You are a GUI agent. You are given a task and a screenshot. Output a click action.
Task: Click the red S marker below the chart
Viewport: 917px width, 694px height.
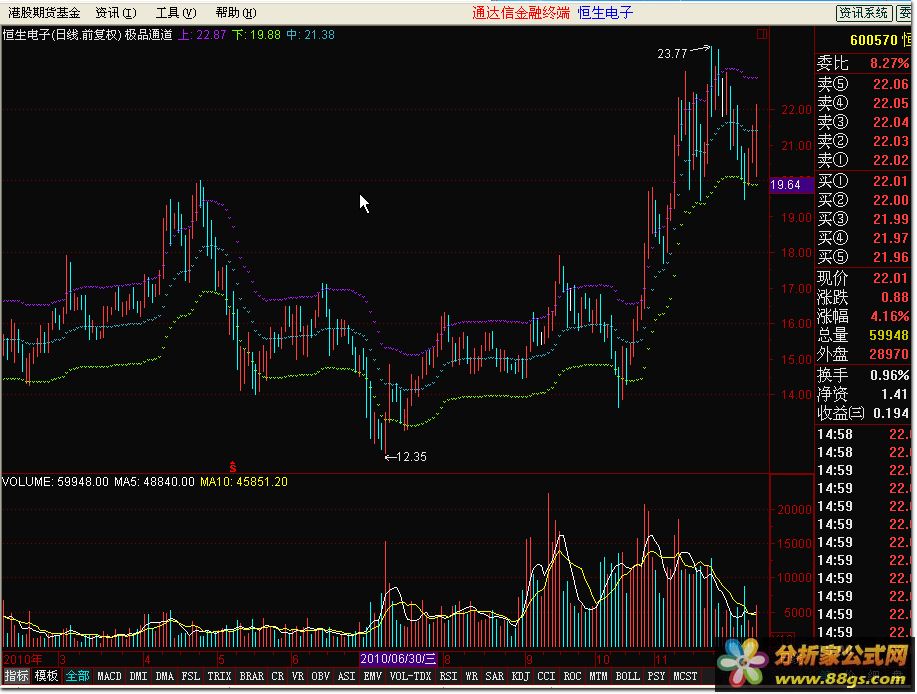(233, 467)
